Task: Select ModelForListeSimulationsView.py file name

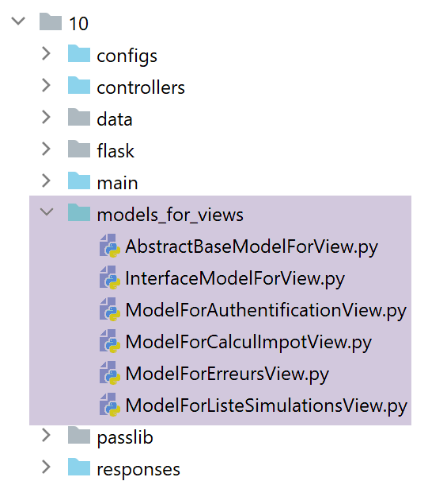Action: (x=266, y=406)
